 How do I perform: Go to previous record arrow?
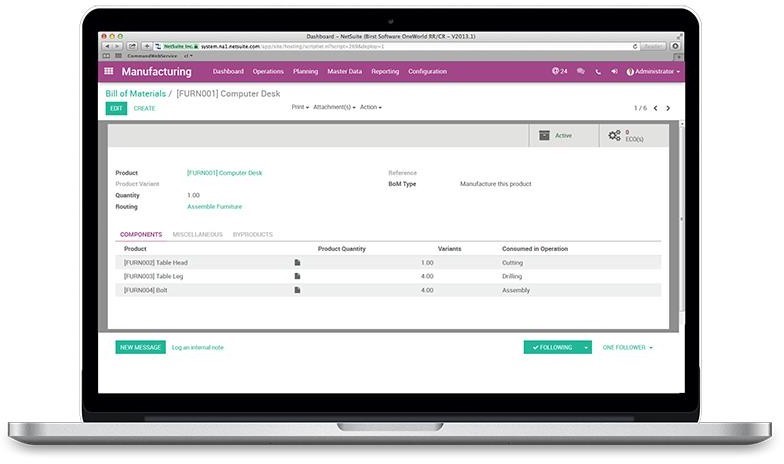pyautogui.click(x=654, y=108)
